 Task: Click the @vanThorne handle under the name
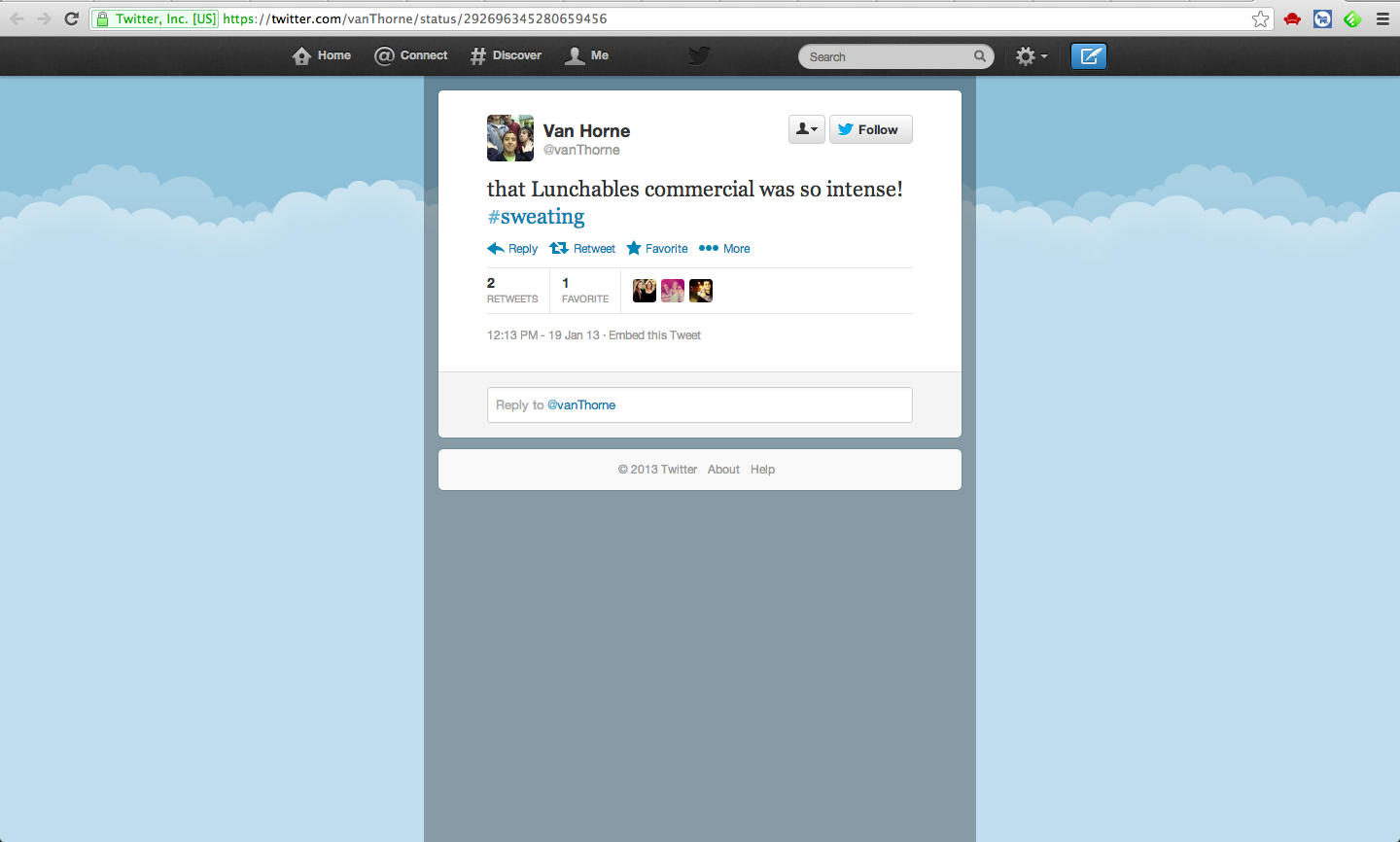[581, 150]
